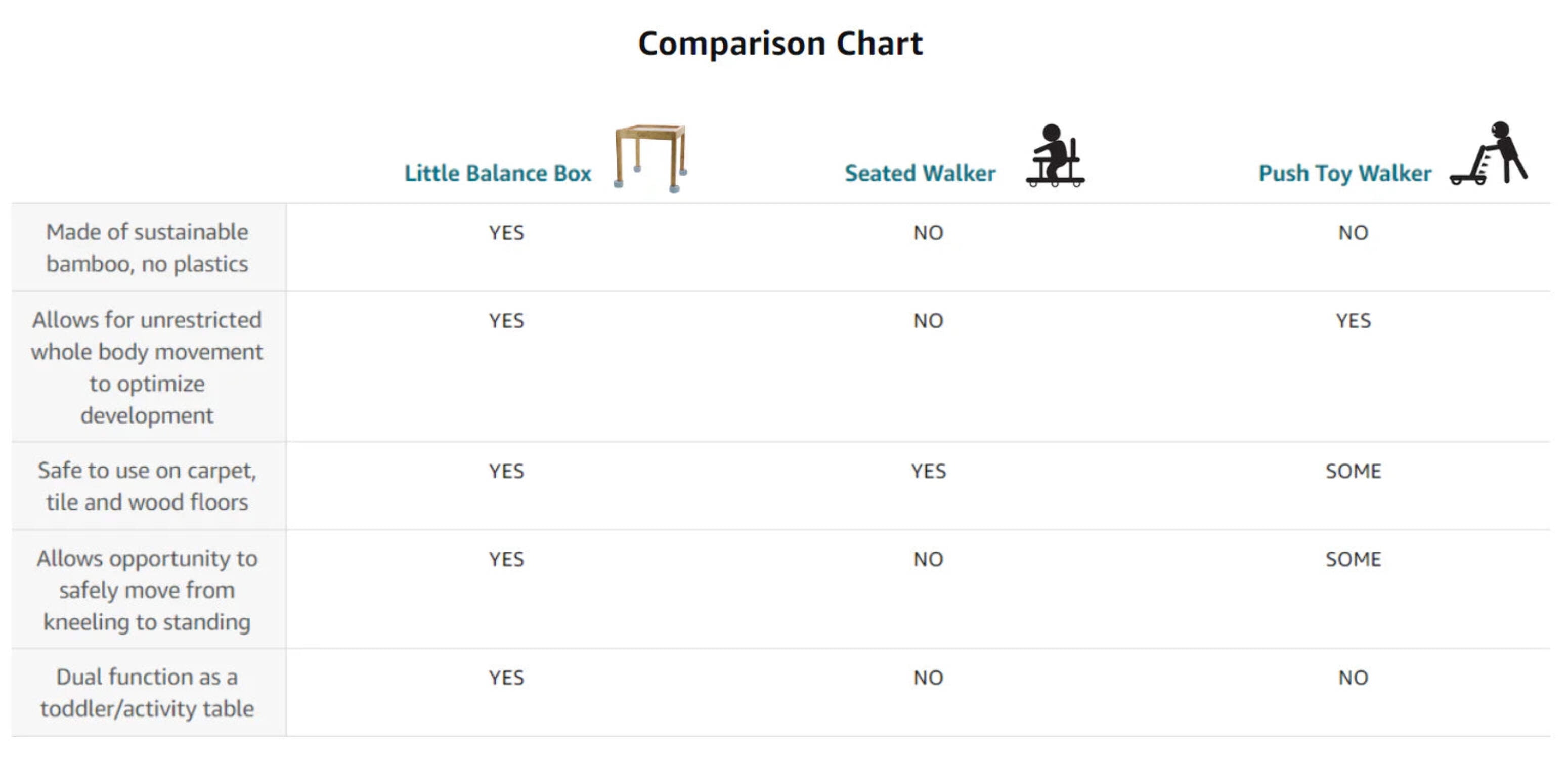
Task: Click Push Toy Walker's SOME for floor safety
Action: (x=1353, y=472)
